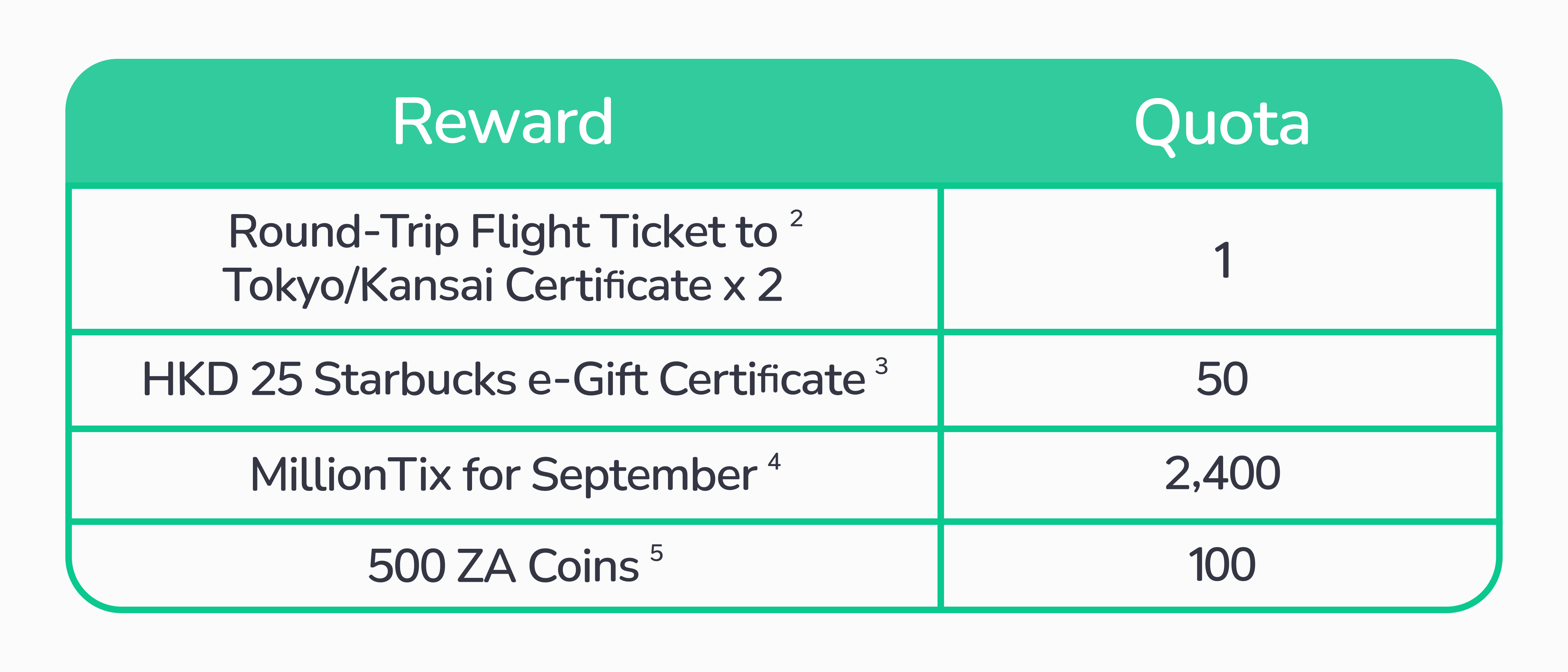Click the quota value 2,400
Viewport: 1568px width, 672px height.
point(1222,473)
